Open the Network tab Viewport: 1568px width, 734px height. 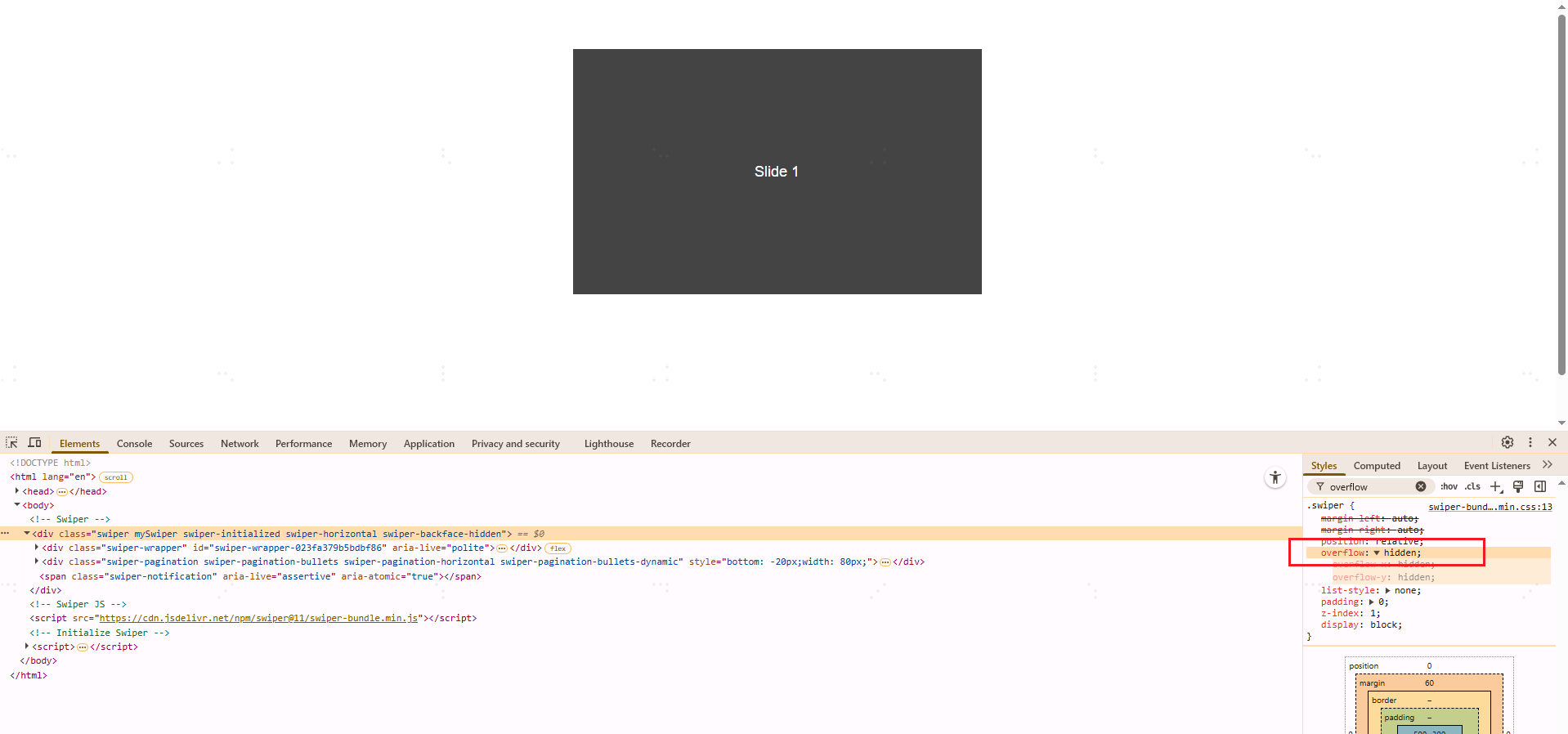point(240,444)
